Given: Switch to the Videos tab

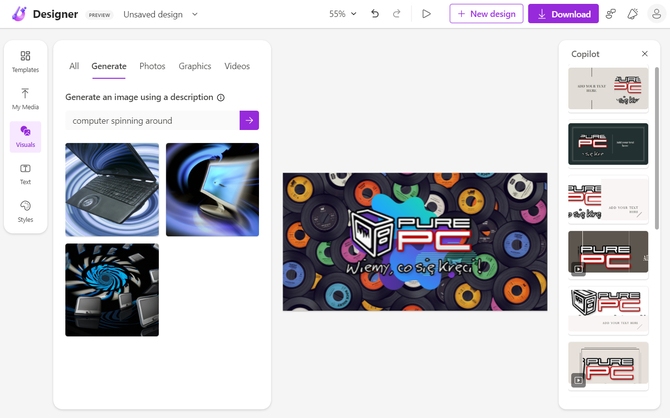Looking at the screenshot, I should [237, 66].
